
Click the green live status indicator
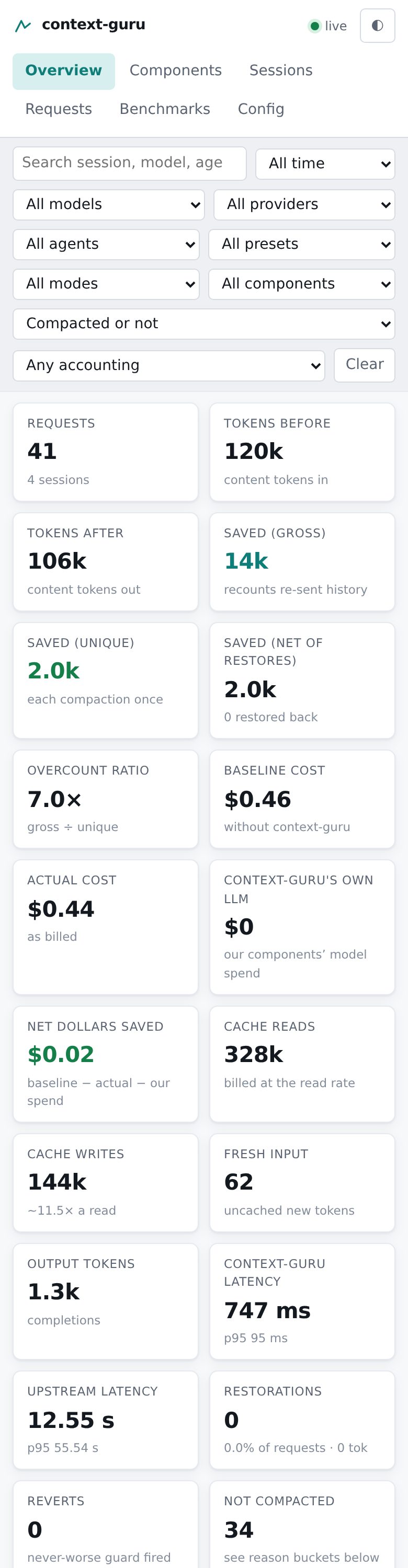coord(314,26)
